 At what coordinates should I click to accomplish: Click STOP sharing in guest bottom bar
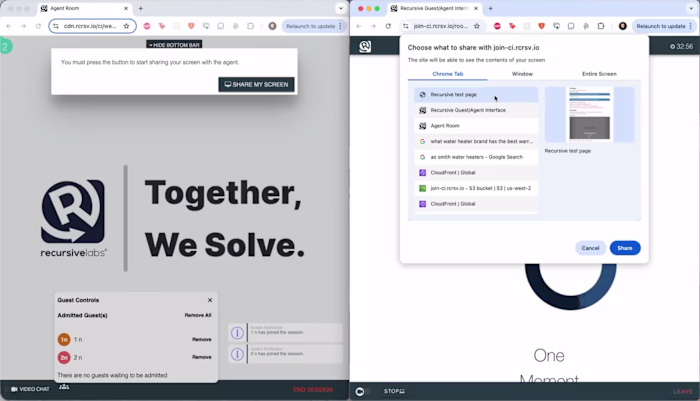pyautogui.click(x=394, y=391)
